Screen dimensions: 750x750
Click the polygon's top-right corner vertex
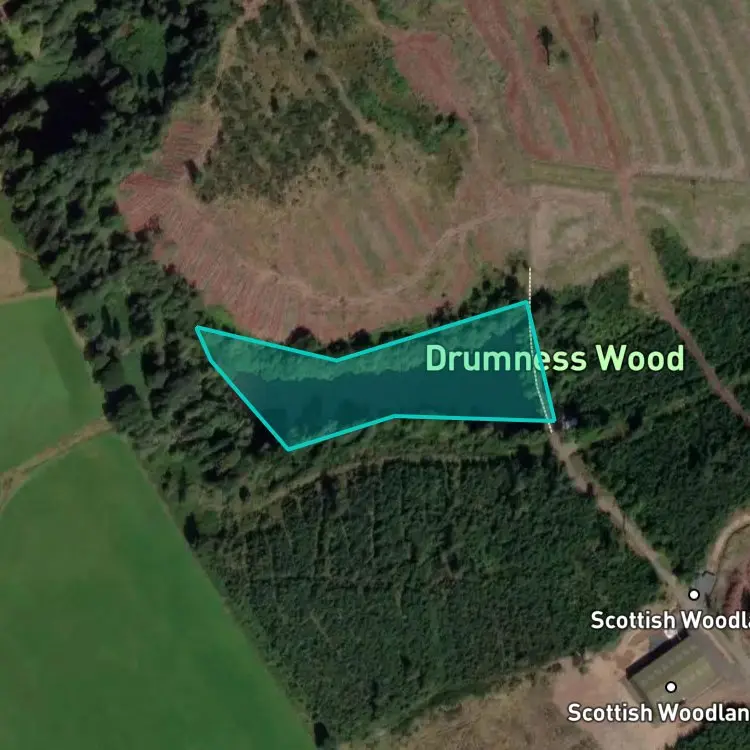click(x=527, y=302)
